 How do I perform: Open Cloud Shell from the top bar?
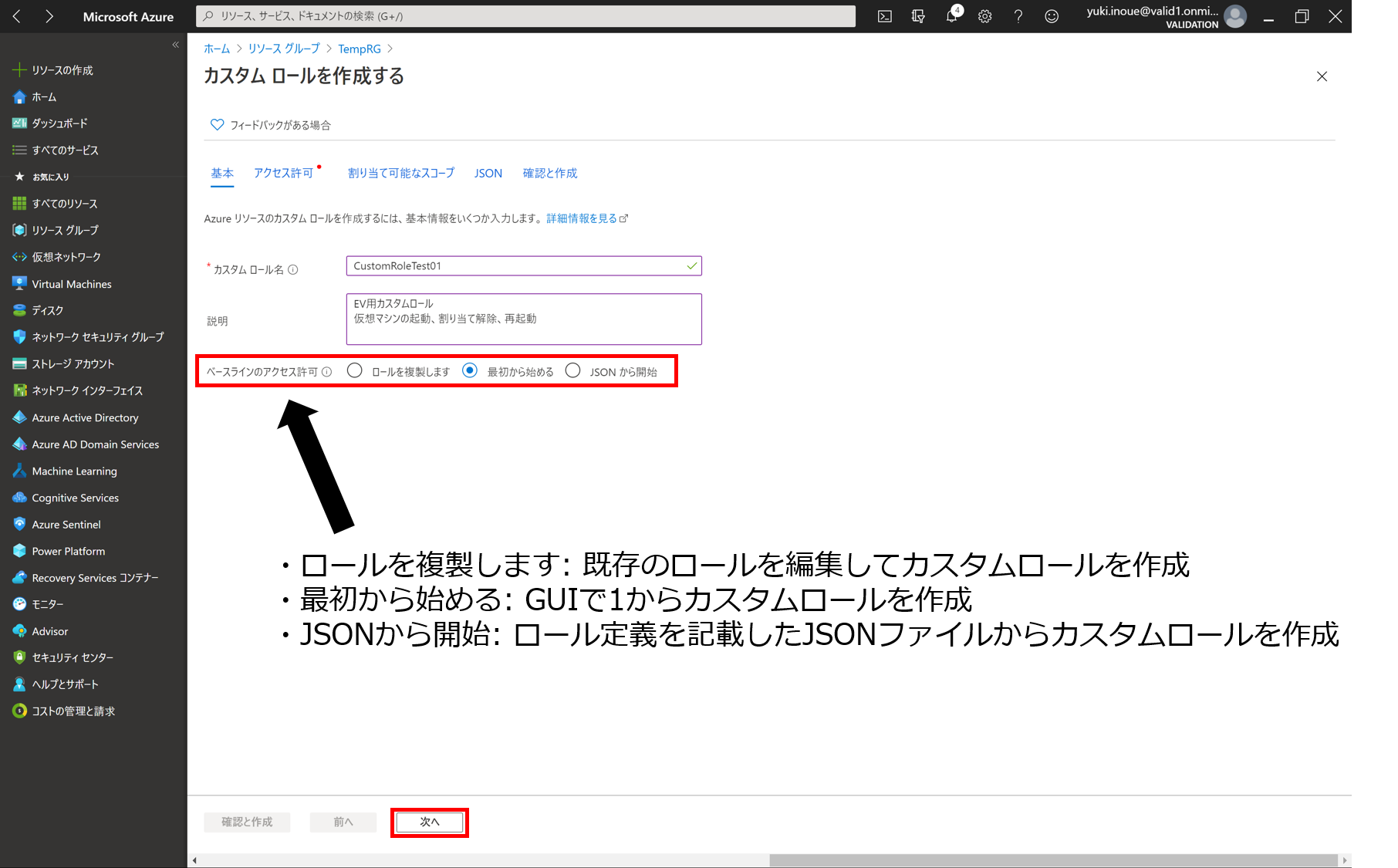tap(885, 16)
